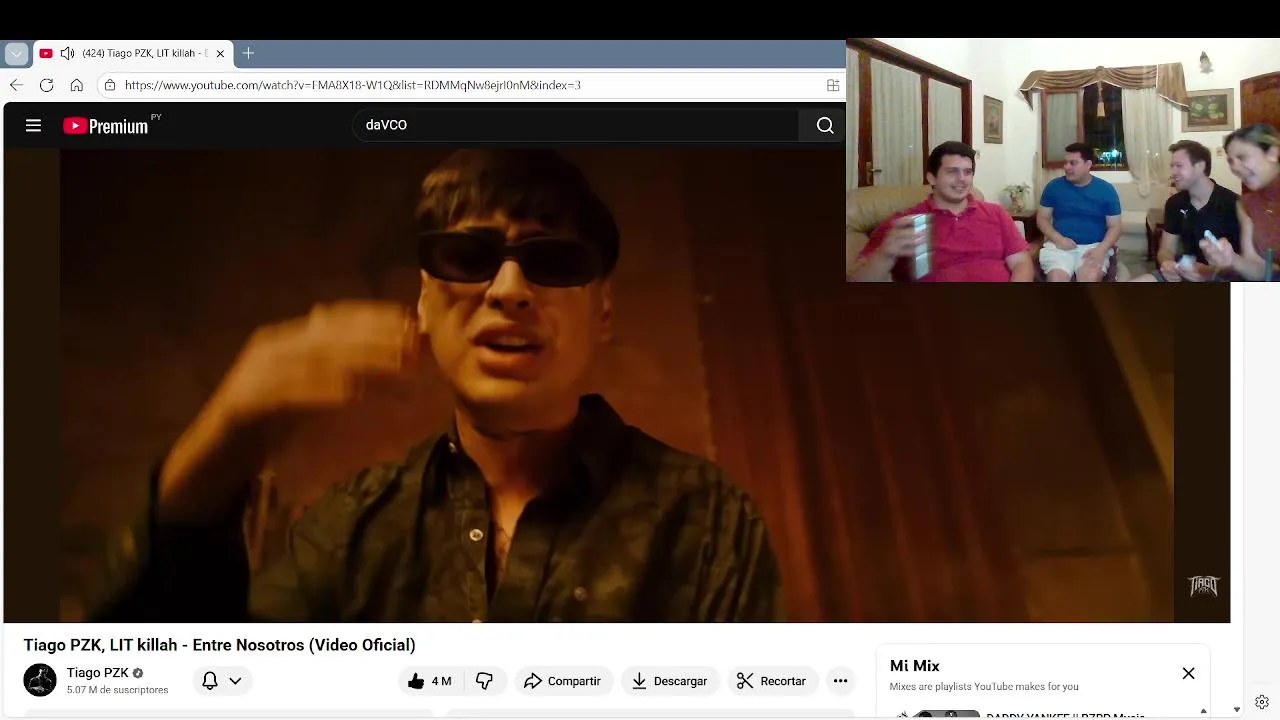The width and height of the screenshot is (1280, 720).
Task: Click the notification bell icon
Action: (x=210, y=681)
